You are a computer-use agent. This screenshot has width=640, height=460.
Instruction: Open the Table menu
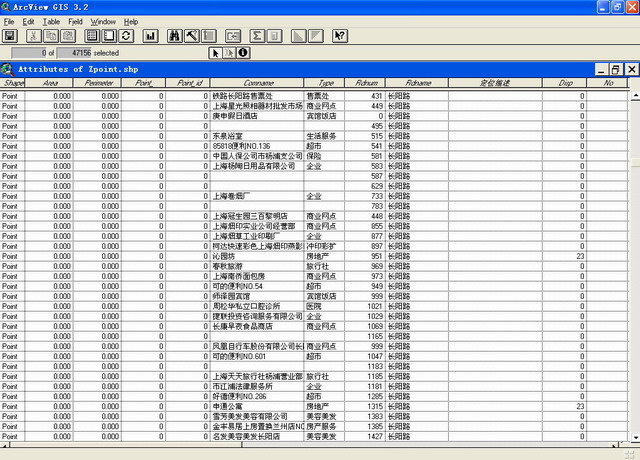tap(51, 22)
